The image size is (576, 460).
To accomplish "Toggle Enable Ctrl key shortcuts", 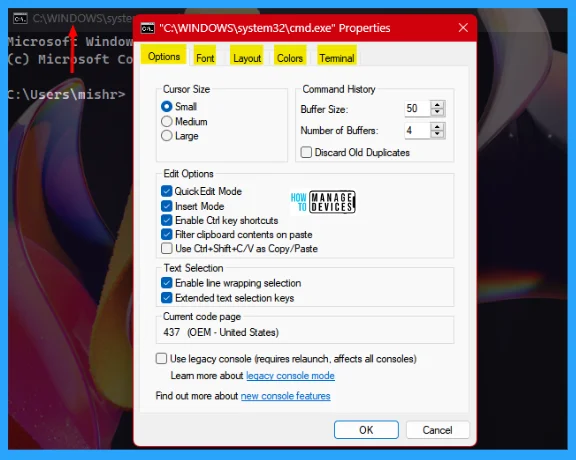I will 166,220.
